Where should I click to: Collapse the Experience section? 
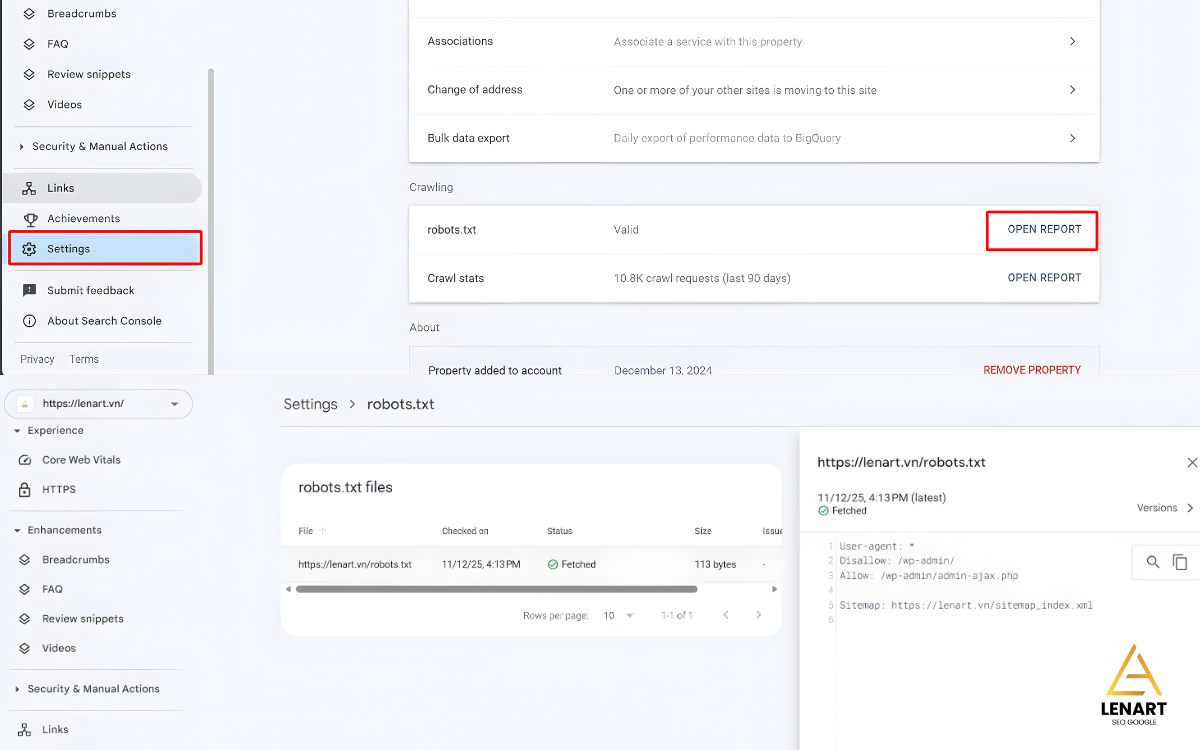click(x=17, y=431)
